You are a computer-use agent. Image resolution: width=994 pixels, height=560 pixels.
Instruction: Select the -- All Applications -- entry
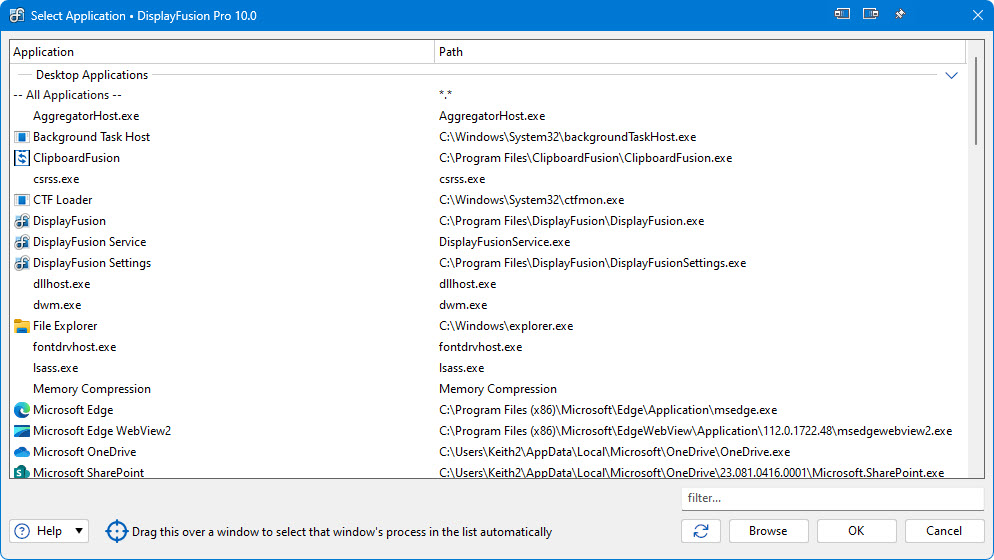(x=68, y=95)
